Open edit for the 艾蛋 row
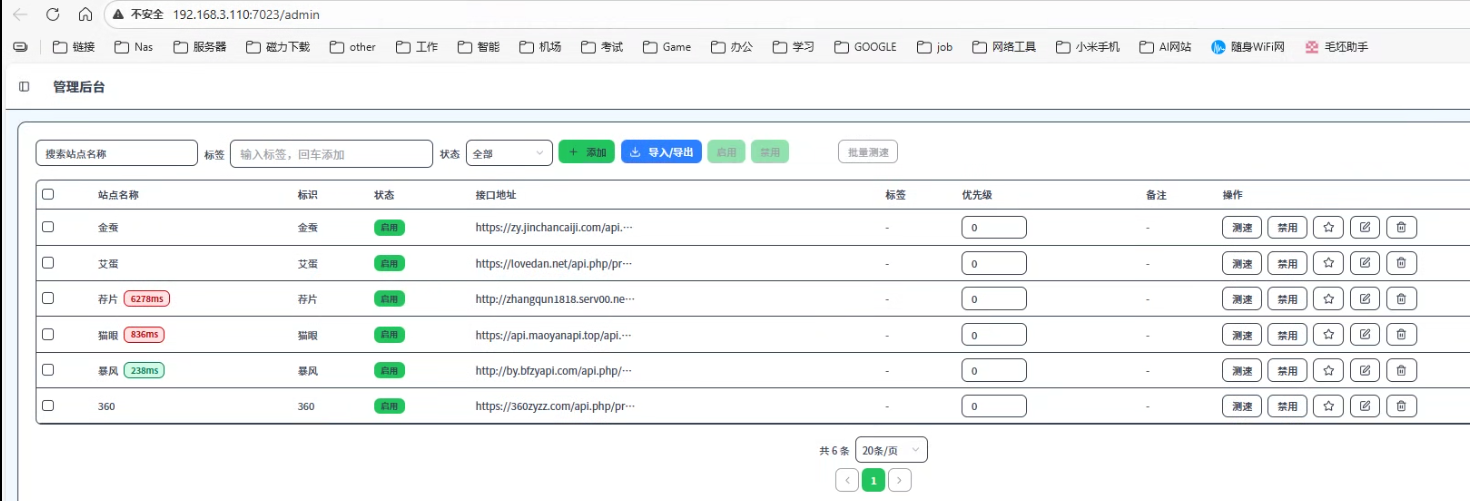1470x501 pixels. pos(1365,263)
